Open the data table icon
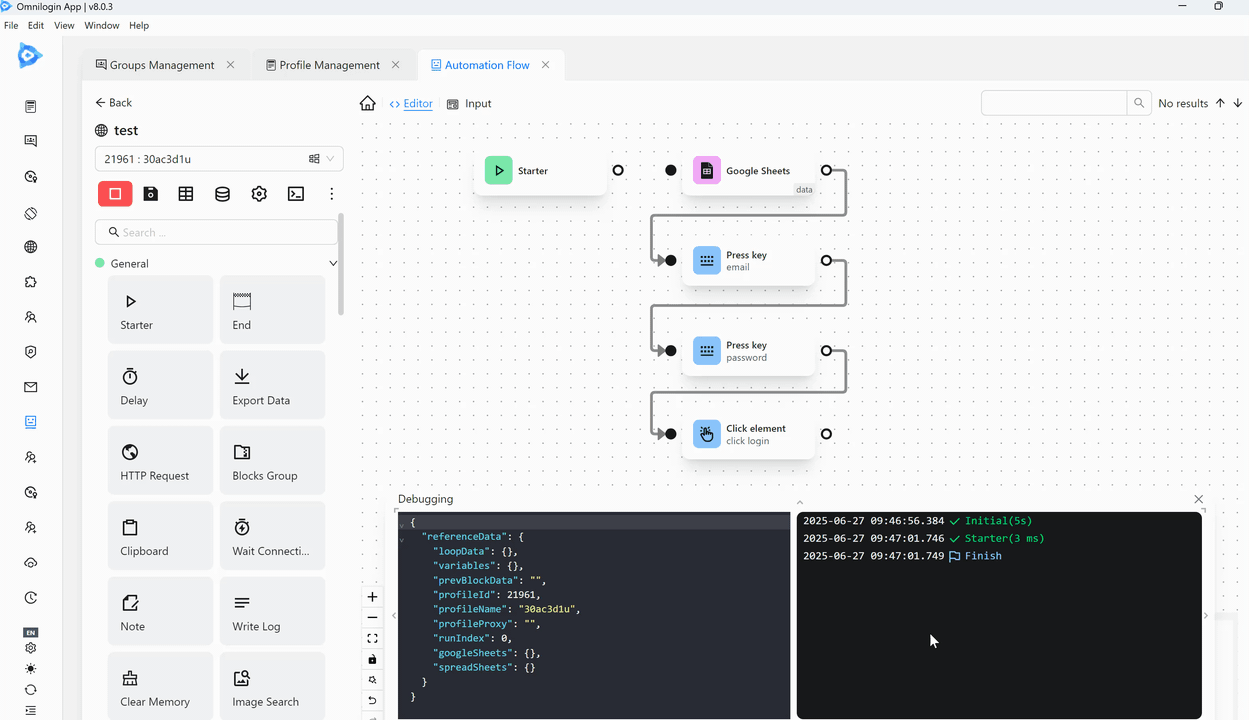 point(186,194)
